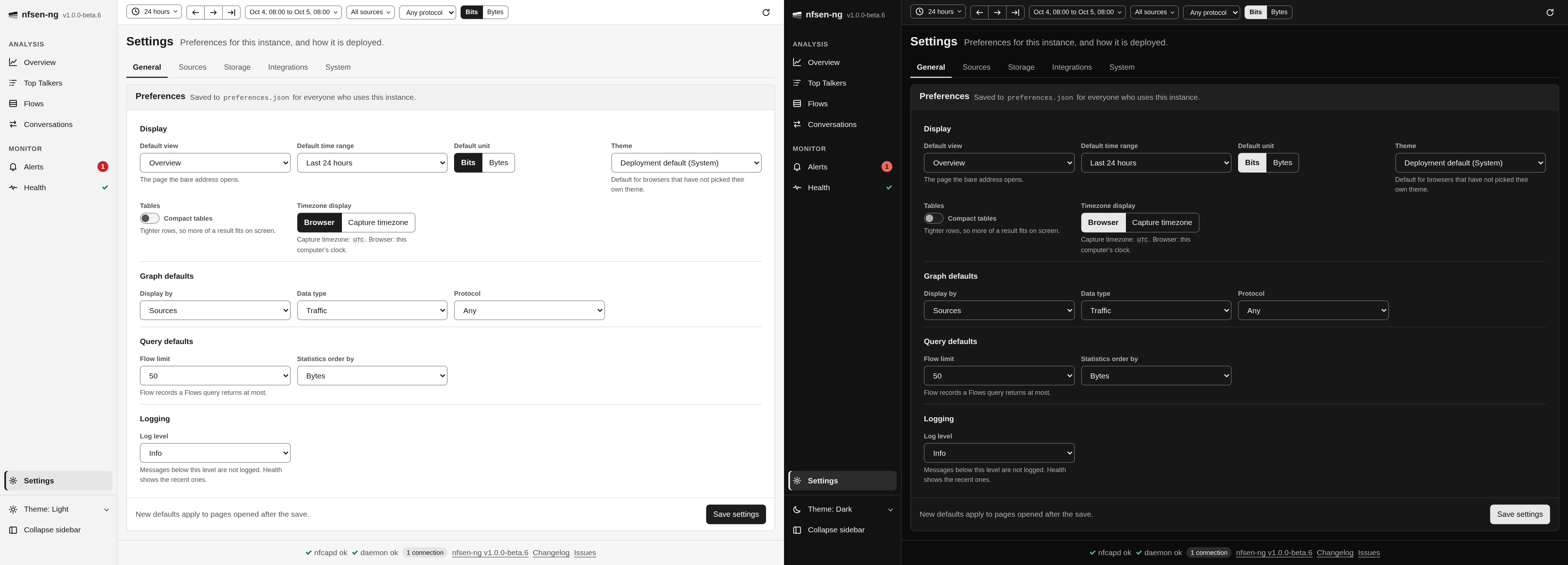Viewport: 1568px width, 565px height.
Task: Click nfsen-ng logo in light panel
Action: click(x=33, y=15)
